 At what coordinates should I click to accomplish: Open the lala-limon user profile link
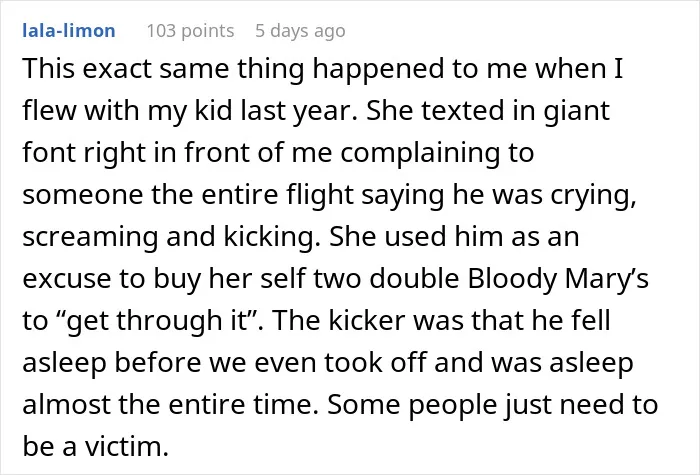point(69,31)
